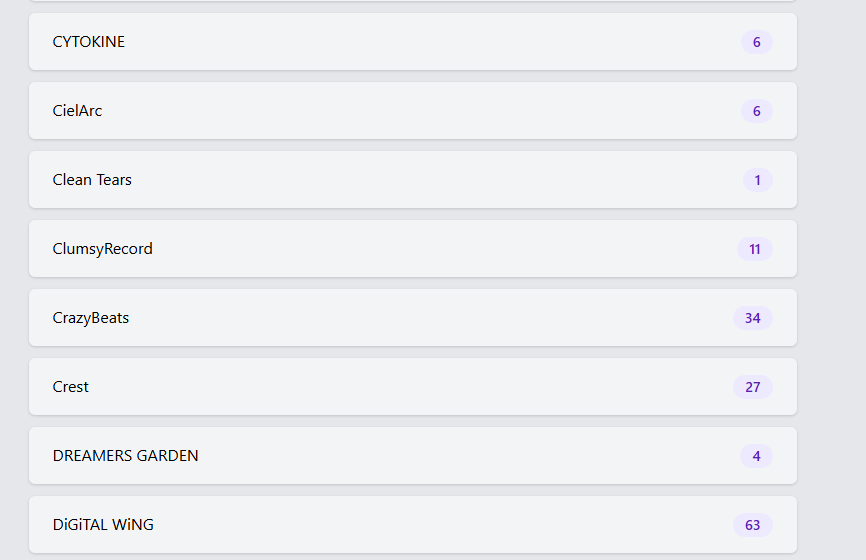The width and height of the screenshot is (866, 560).
Task: Open the CYTOKINE list entry
Action: pos(413,41)
